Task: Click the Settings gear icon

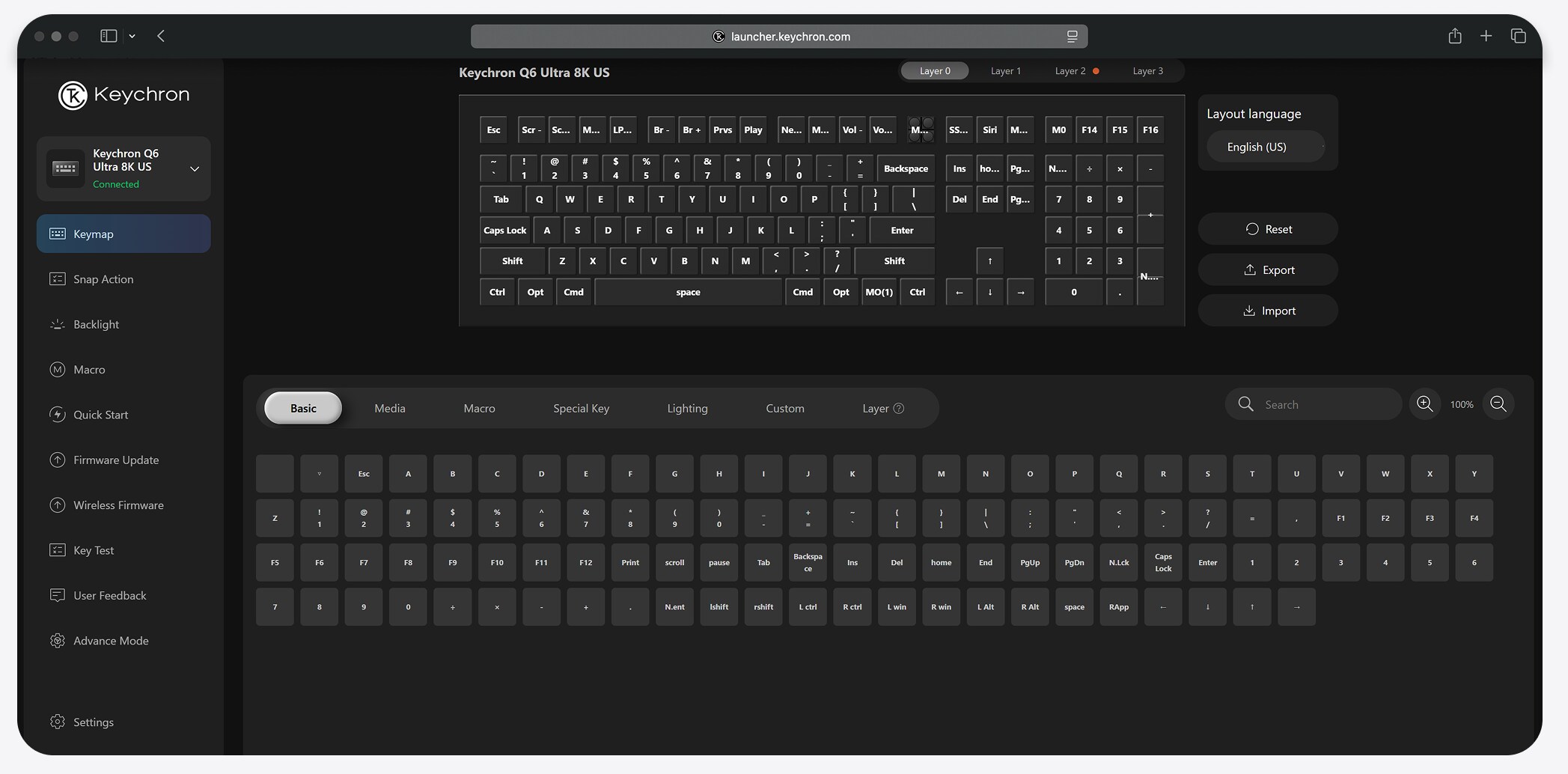Action: [58, 722]
